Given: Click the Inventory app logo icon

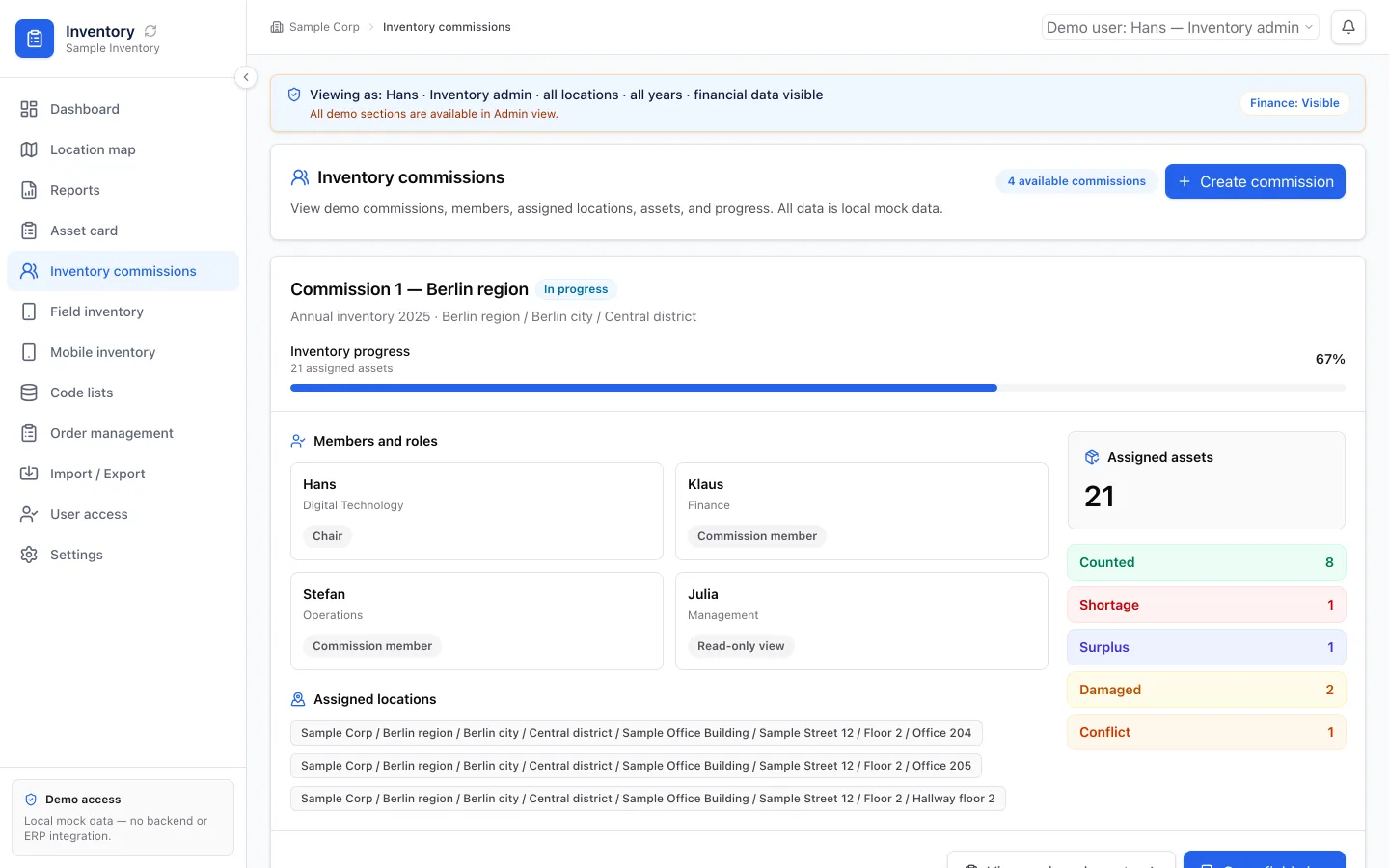Looking at the screenshot, I should tap(35, 39).
